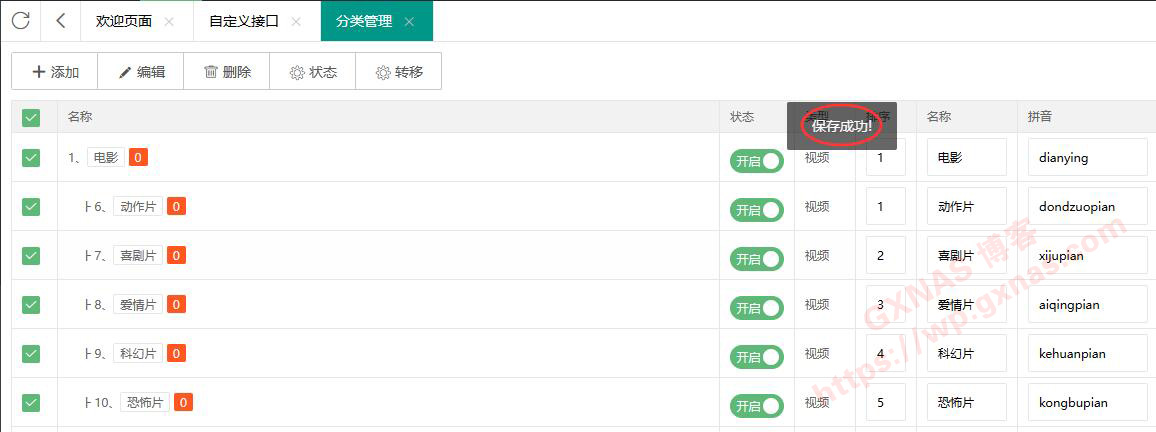Click the refresh page icon
This screenshot has height=432, width=1156.
(x=21, y=21)
